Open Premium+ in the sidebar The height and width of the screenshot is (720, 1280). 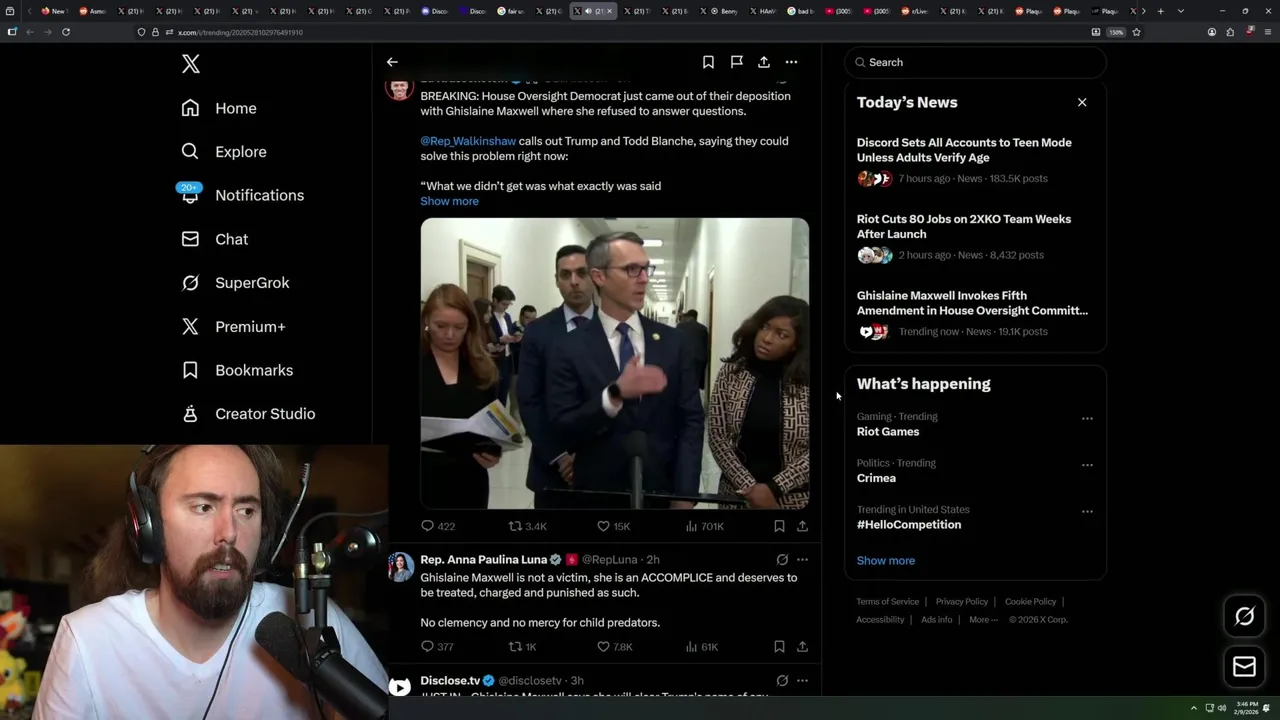(233, 326)
